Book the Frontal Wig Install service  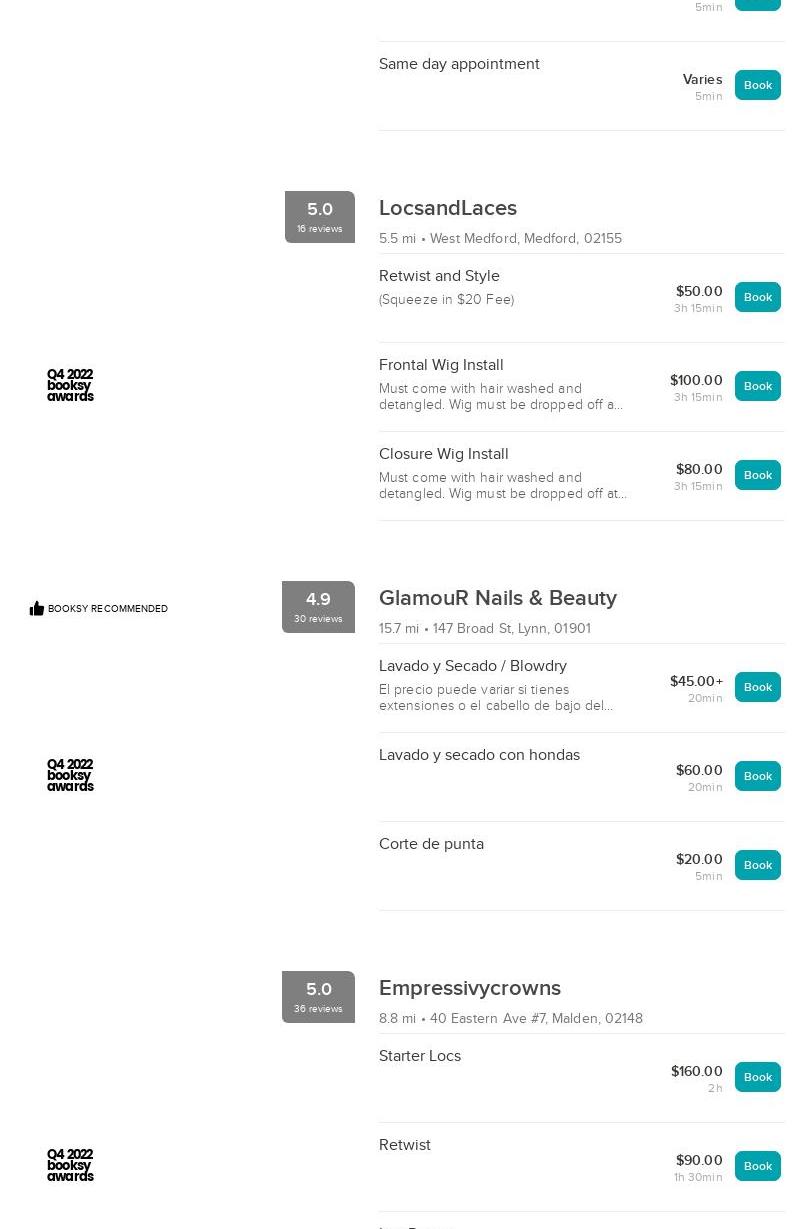757,386
